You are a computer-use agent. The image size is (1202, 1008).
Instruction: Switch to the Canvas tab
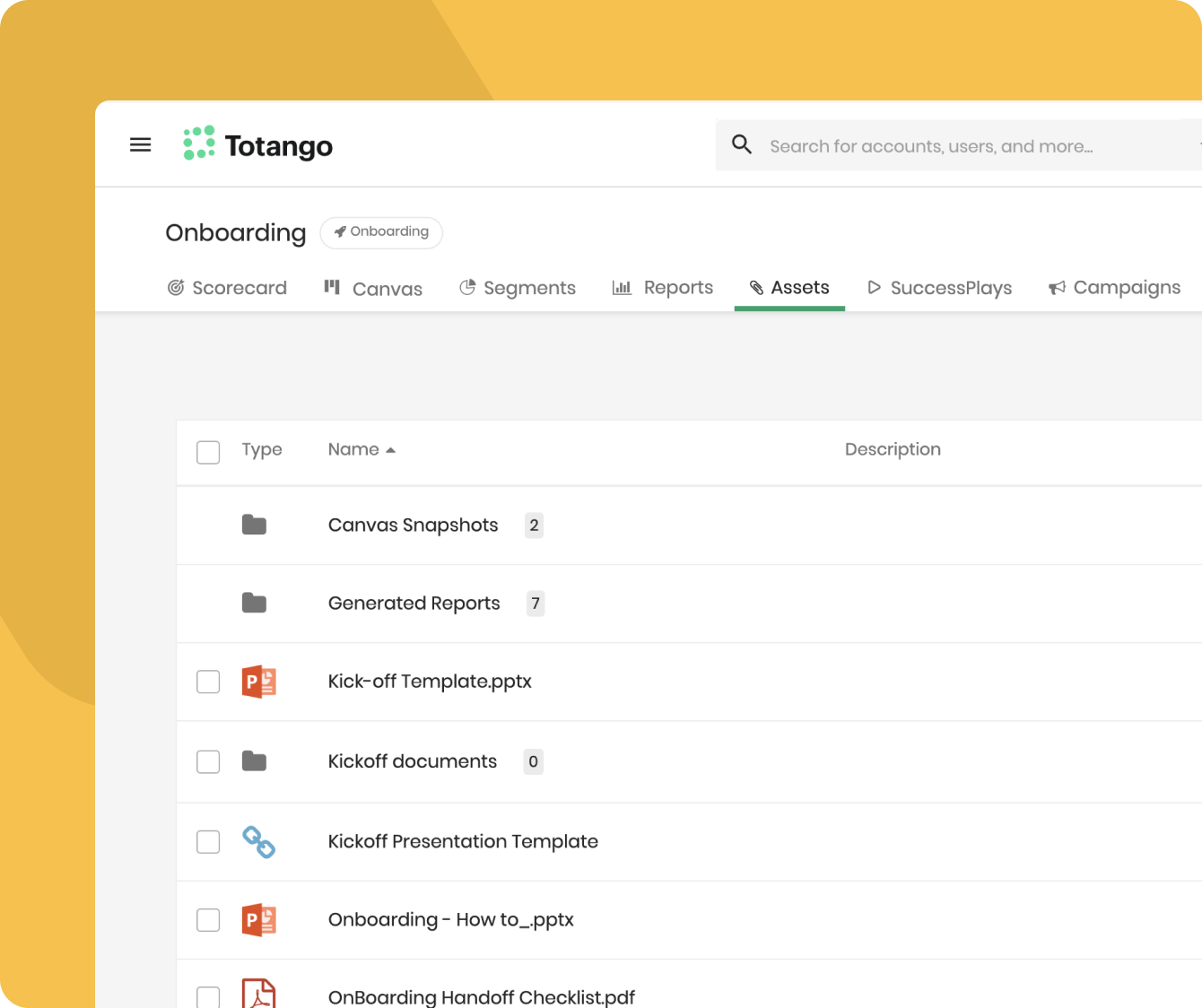(x=373, y=288)
